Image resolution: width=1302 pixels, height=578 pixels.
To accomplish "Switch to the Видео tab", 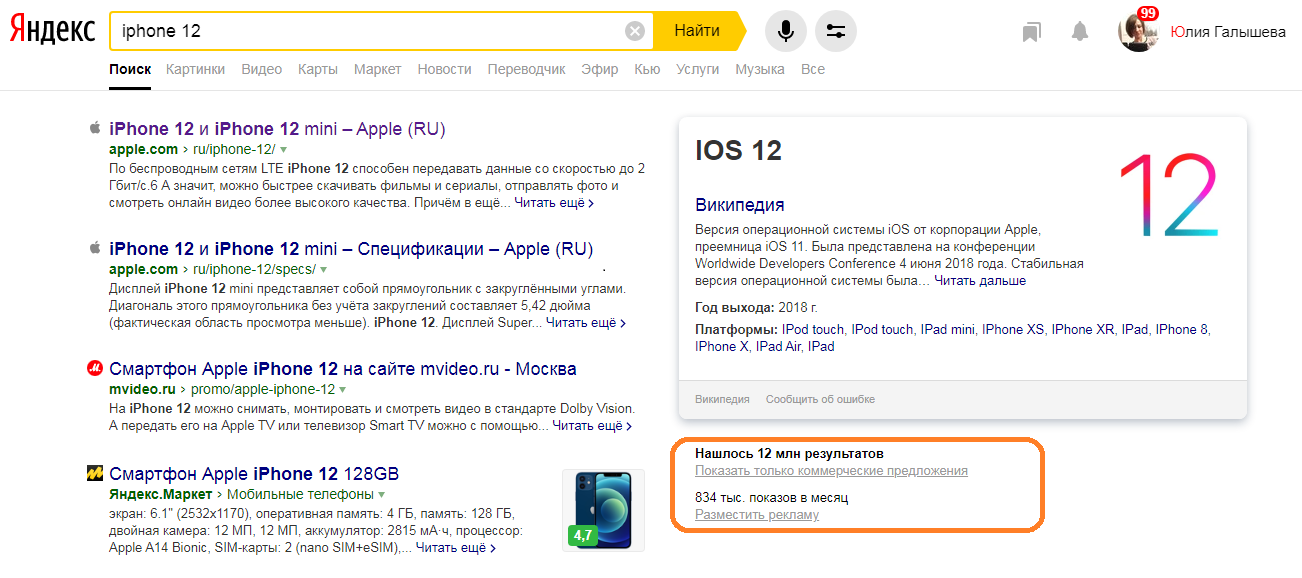I will pyautogui.click(x=262, y=69).
